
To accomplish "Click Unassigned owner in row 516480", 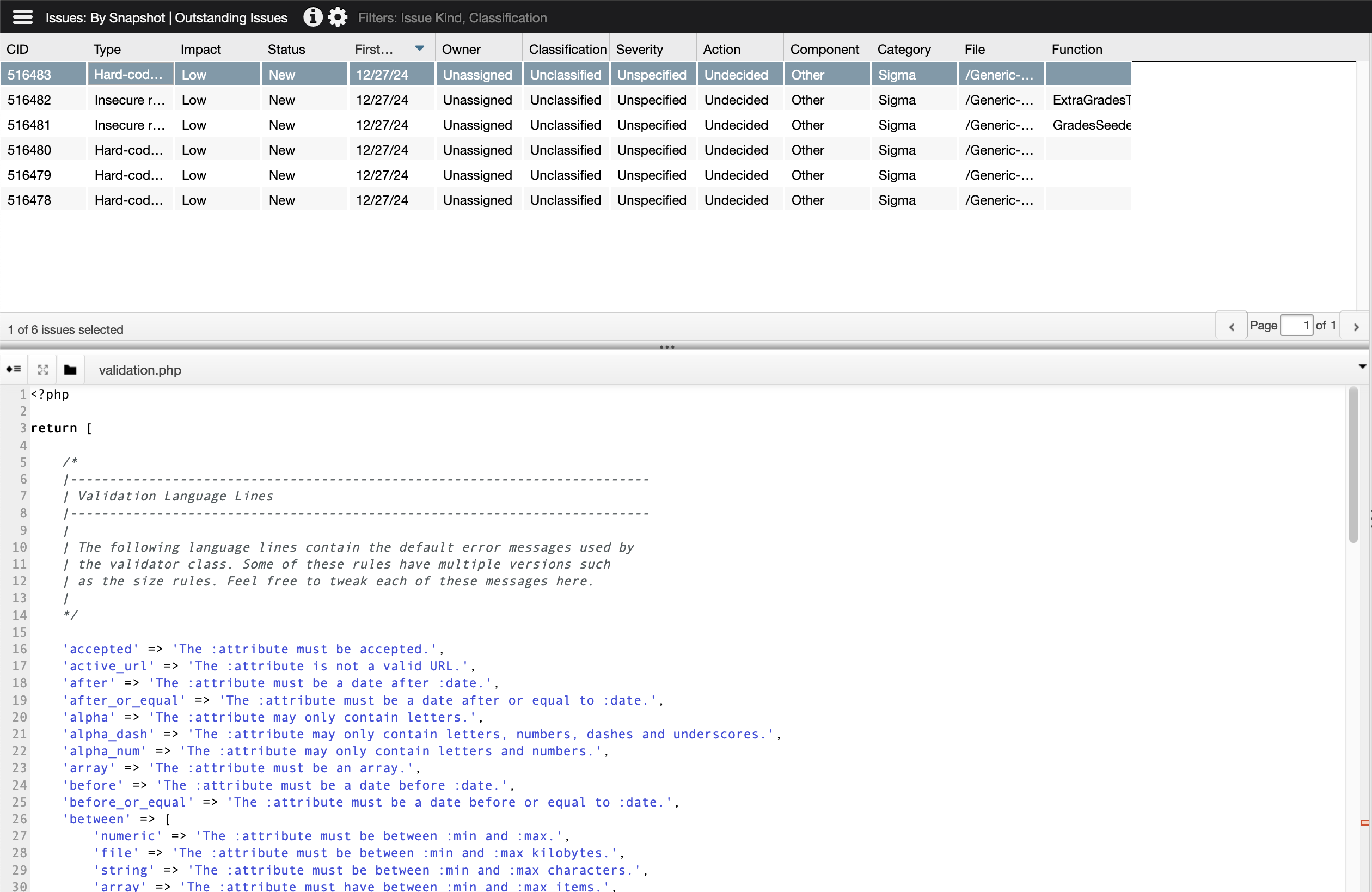I will pos(478,150).
